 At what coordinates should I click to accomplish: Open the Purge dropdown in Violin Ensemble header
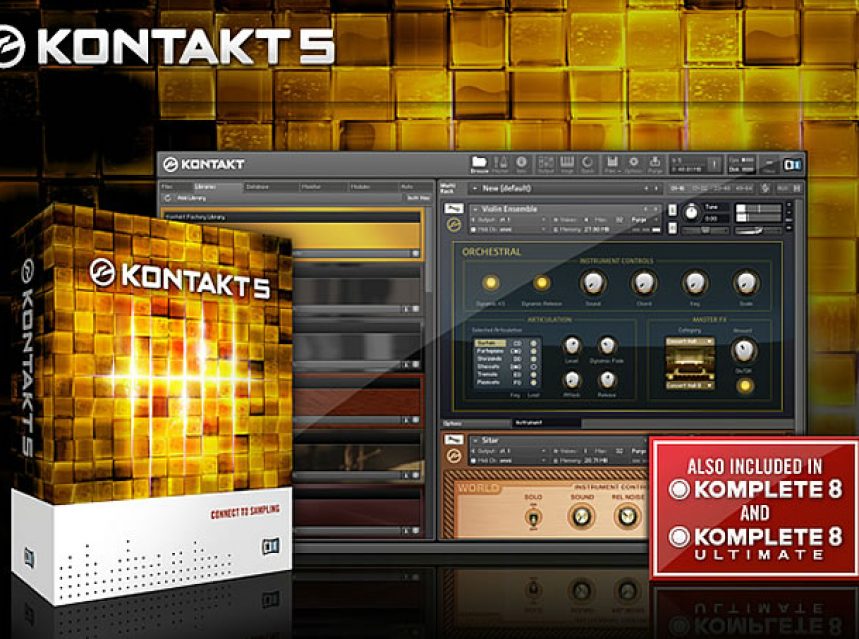coord(644,220)
